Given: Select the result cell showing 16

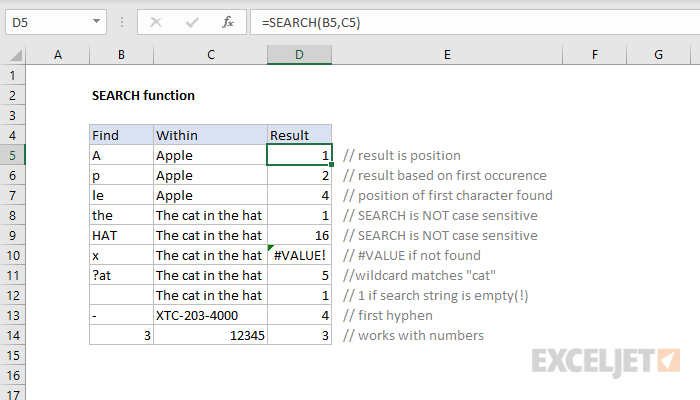Looking at the screenshot, I should 299,235.
